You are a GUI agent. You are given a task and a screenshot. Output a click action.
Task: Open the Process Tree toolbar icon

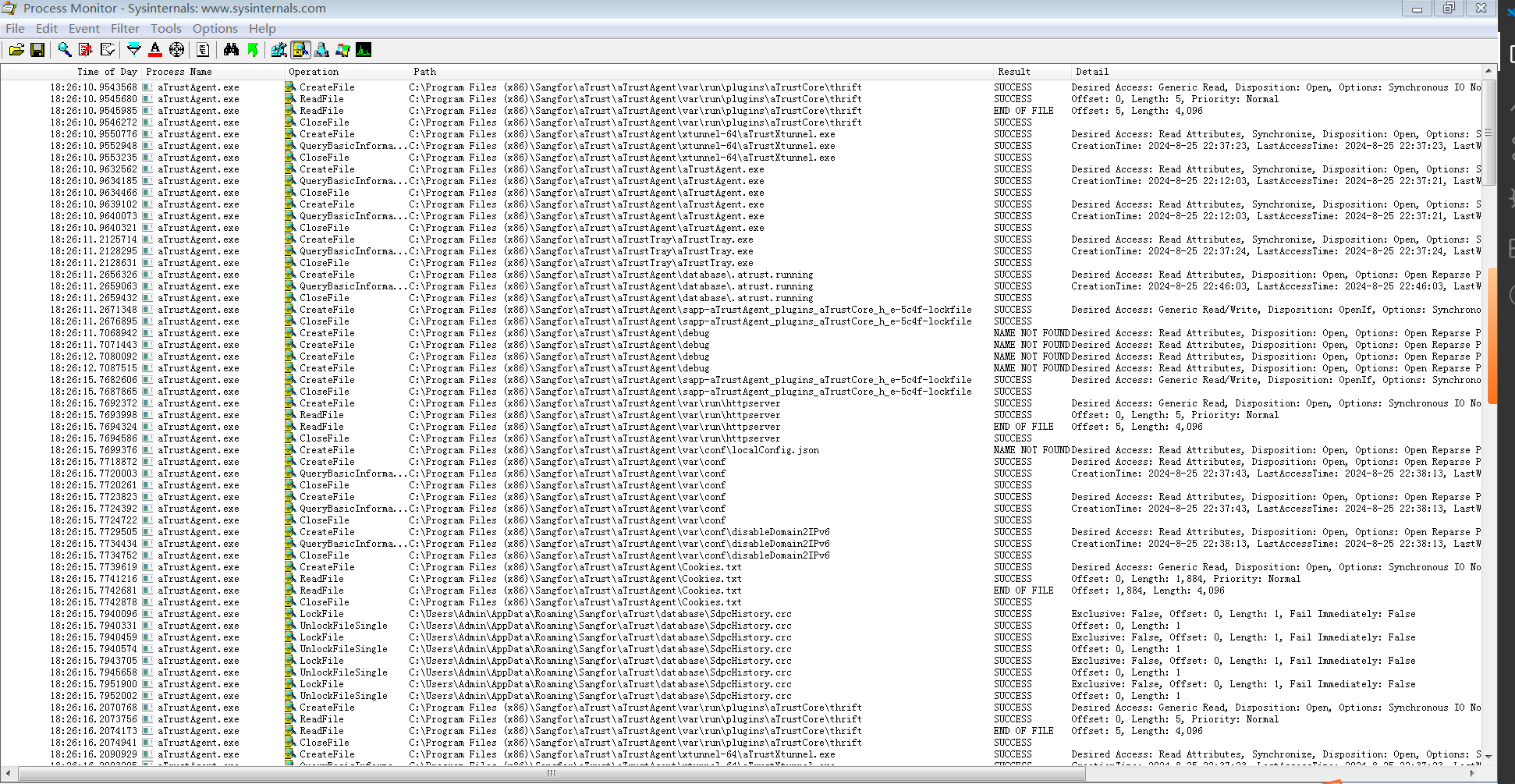[x=203, y=50]
